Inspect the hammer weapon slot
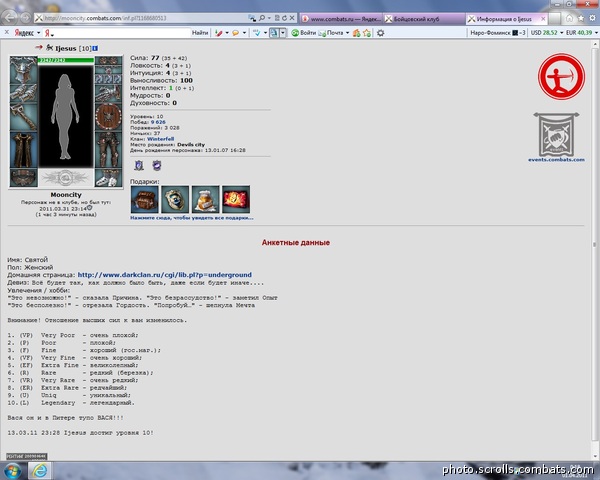The height and width of the screenshot is (480, 600). tap(23, 117)
